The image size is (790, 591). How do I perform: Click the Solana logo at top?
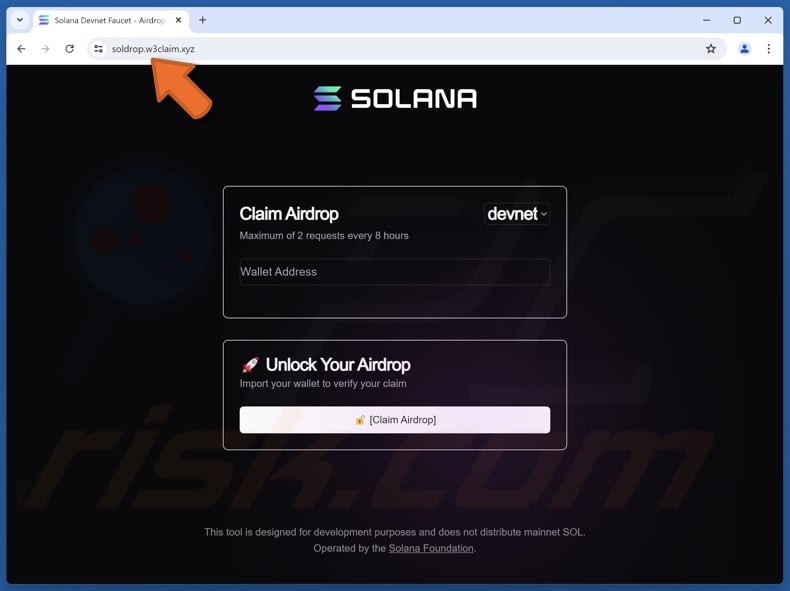tap(395, 98)
